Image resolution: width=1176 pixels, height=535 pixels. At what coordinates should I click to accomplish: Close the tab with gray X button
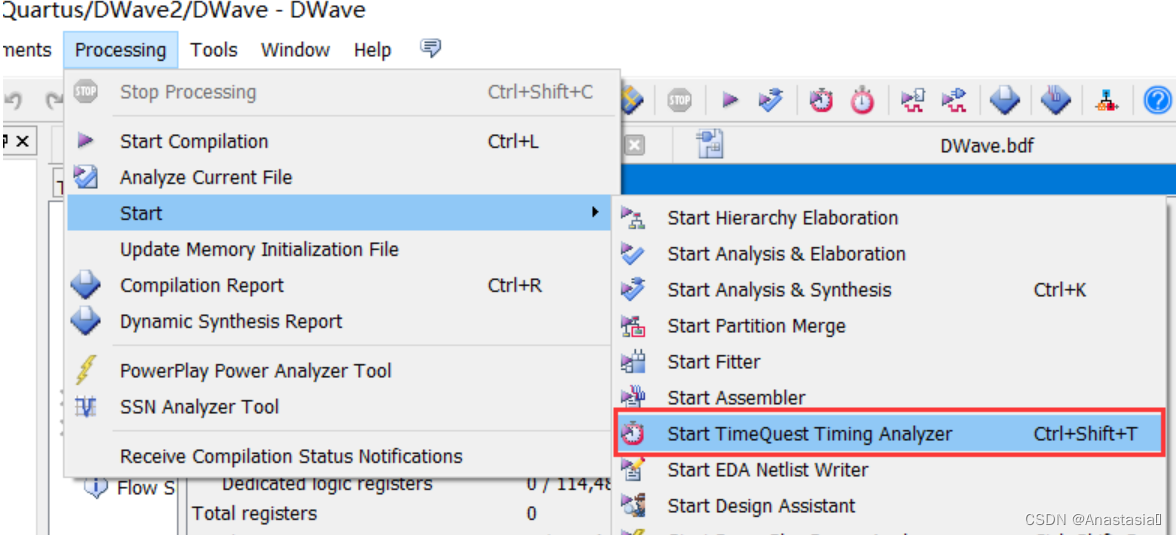coord(634,146)
